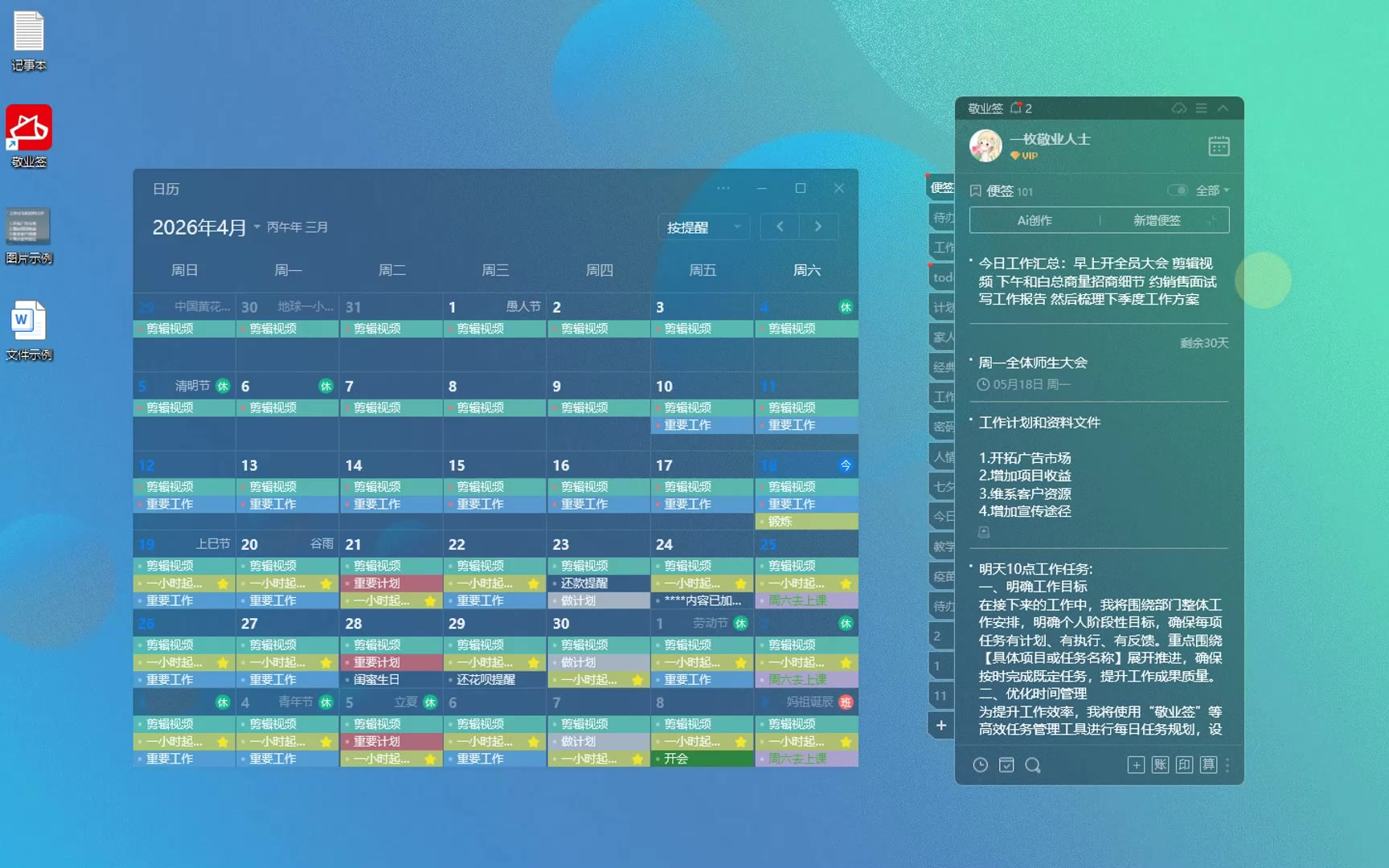Click the 新增便签 button
The image size is (1389, 868).
click(x=1157, y=220)
